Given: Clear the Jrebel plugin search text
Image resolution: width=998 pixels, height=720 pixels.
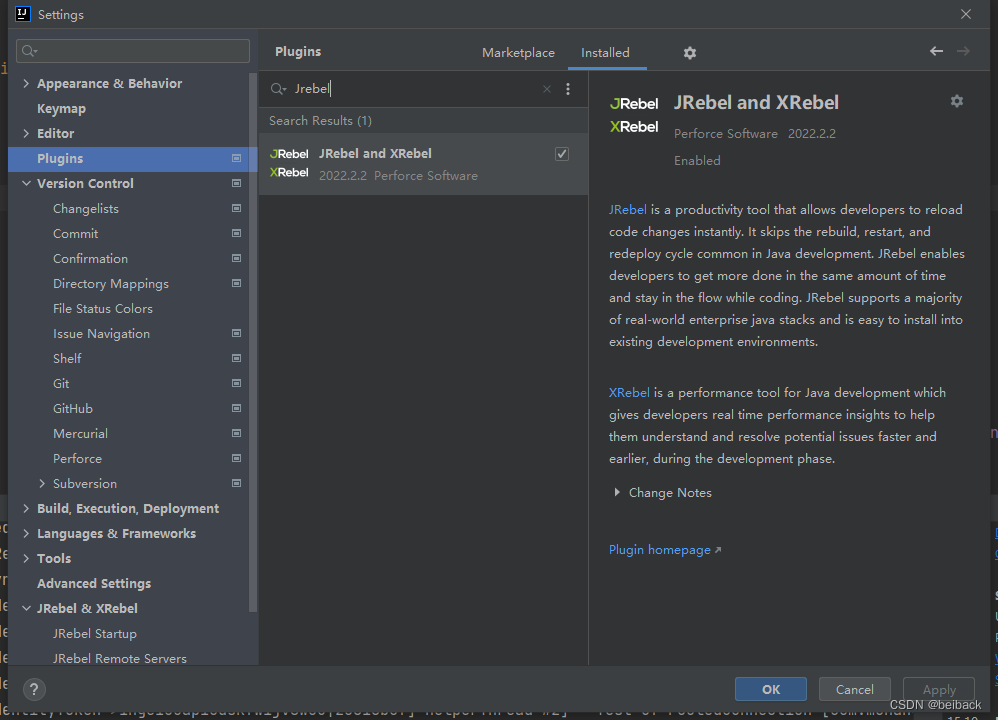Looking at the screenshot, I should tap(547, 89).
